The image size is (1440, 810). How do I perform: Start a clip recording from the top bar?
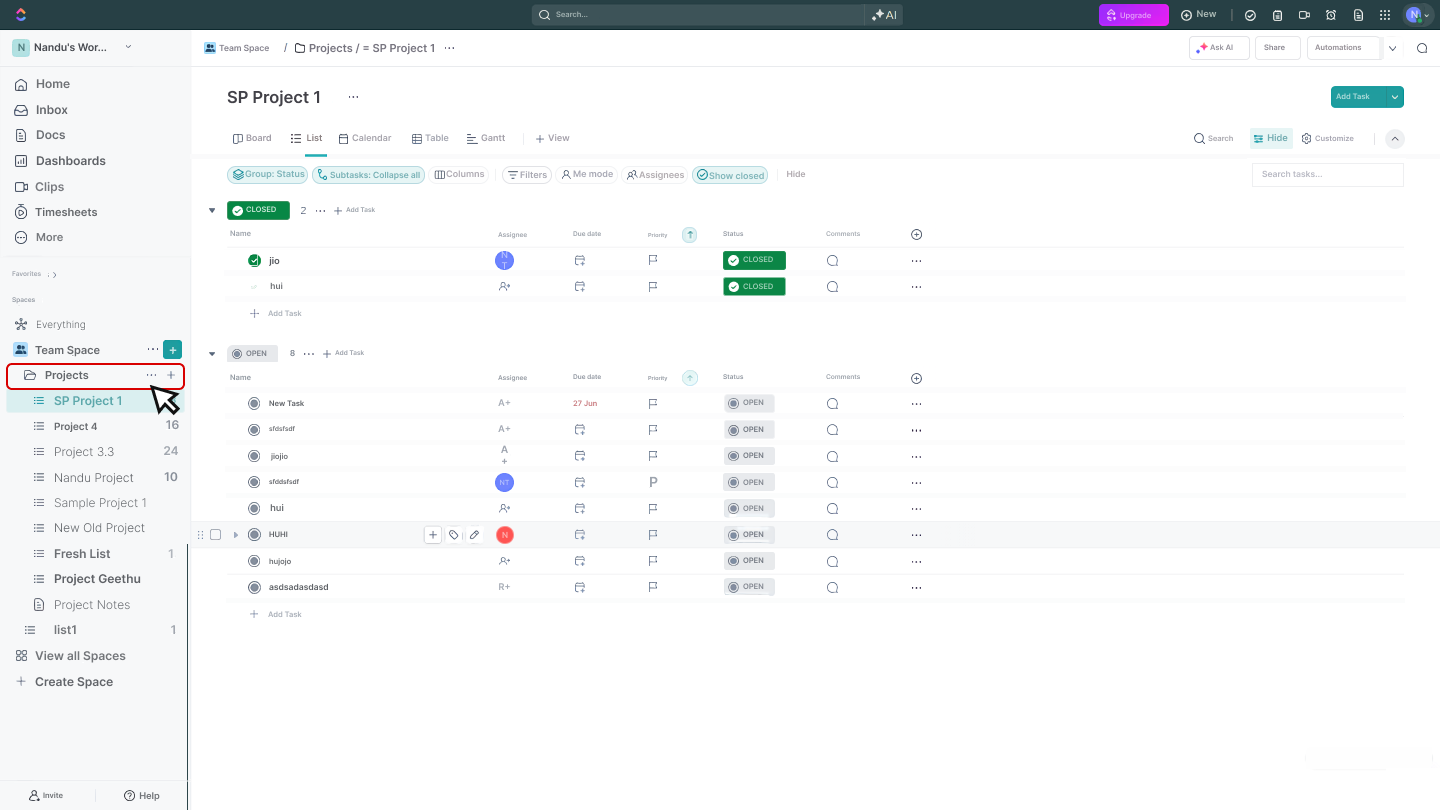[1303, 15]
